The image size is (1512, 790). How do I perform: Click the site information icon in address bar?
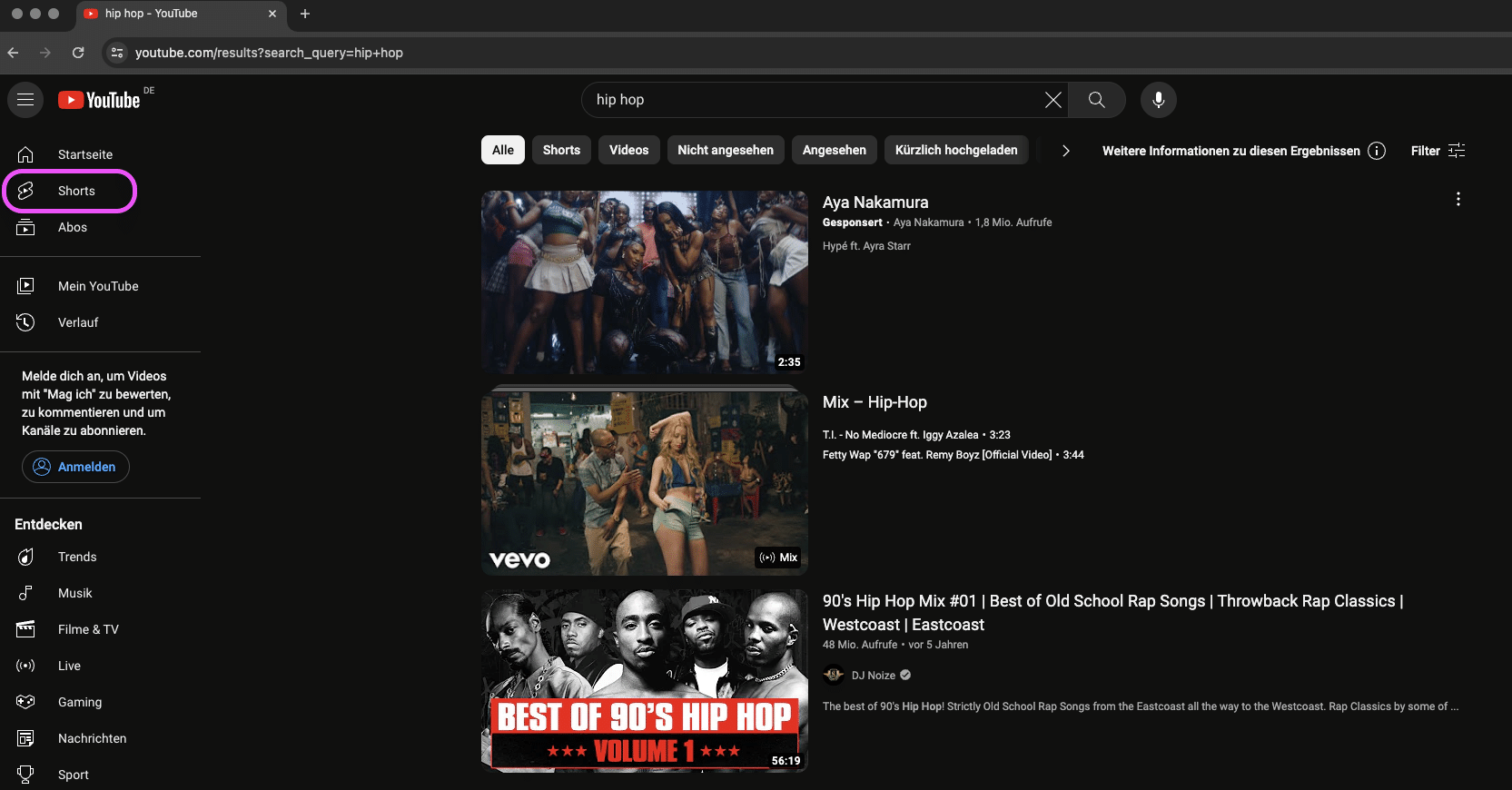[117, 53]
